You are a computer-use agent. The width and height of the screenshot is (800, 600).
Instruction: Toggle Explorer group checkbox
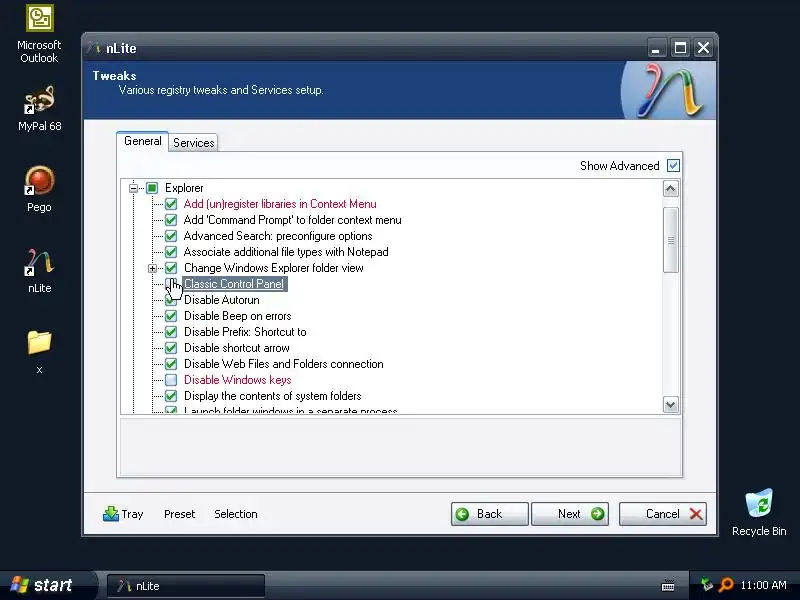[152, 188]
